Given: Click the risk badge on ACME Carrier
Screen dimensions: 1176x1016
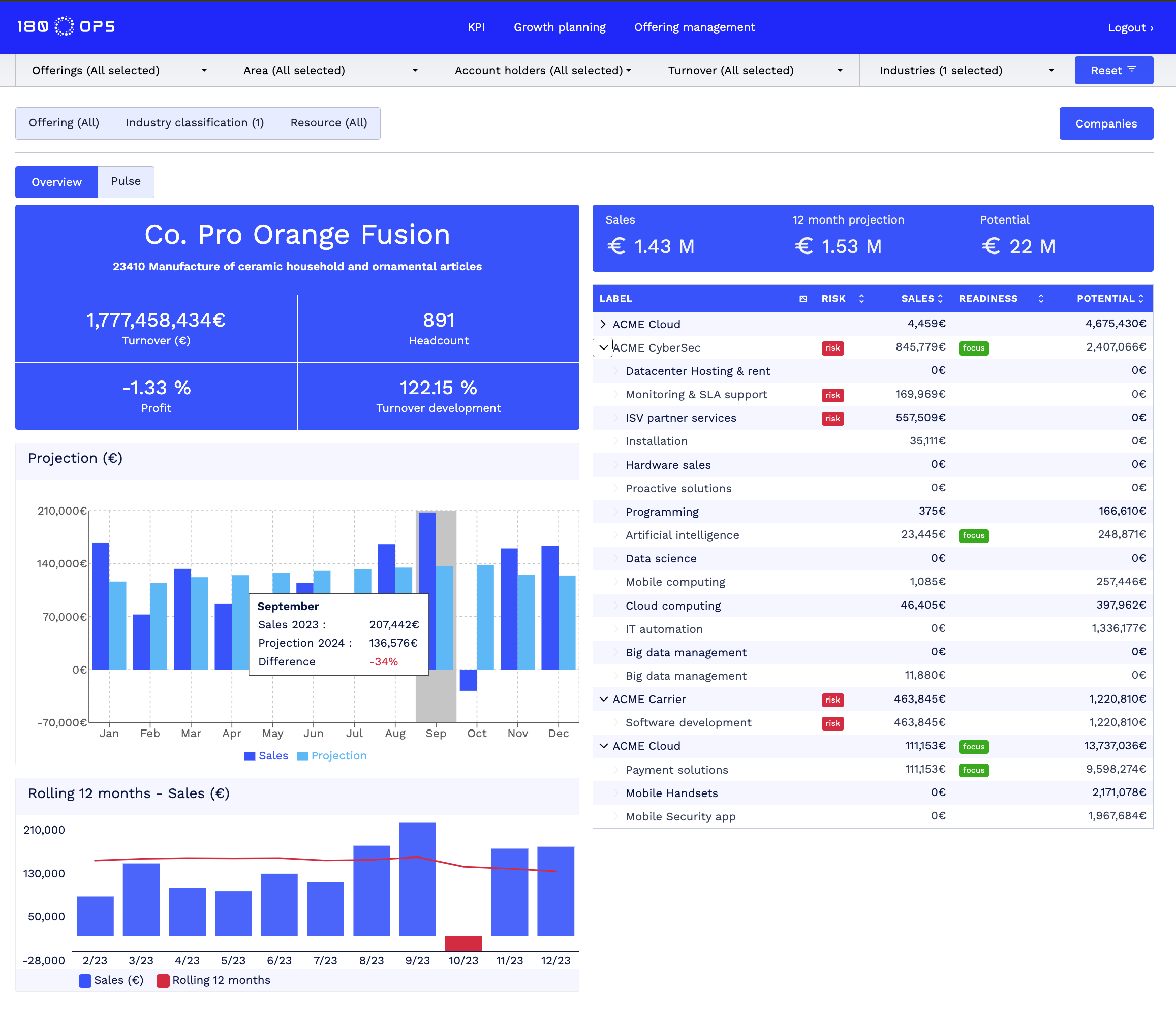Looking at the screenshot, I should pyautogui.click(x=832, y=700).
